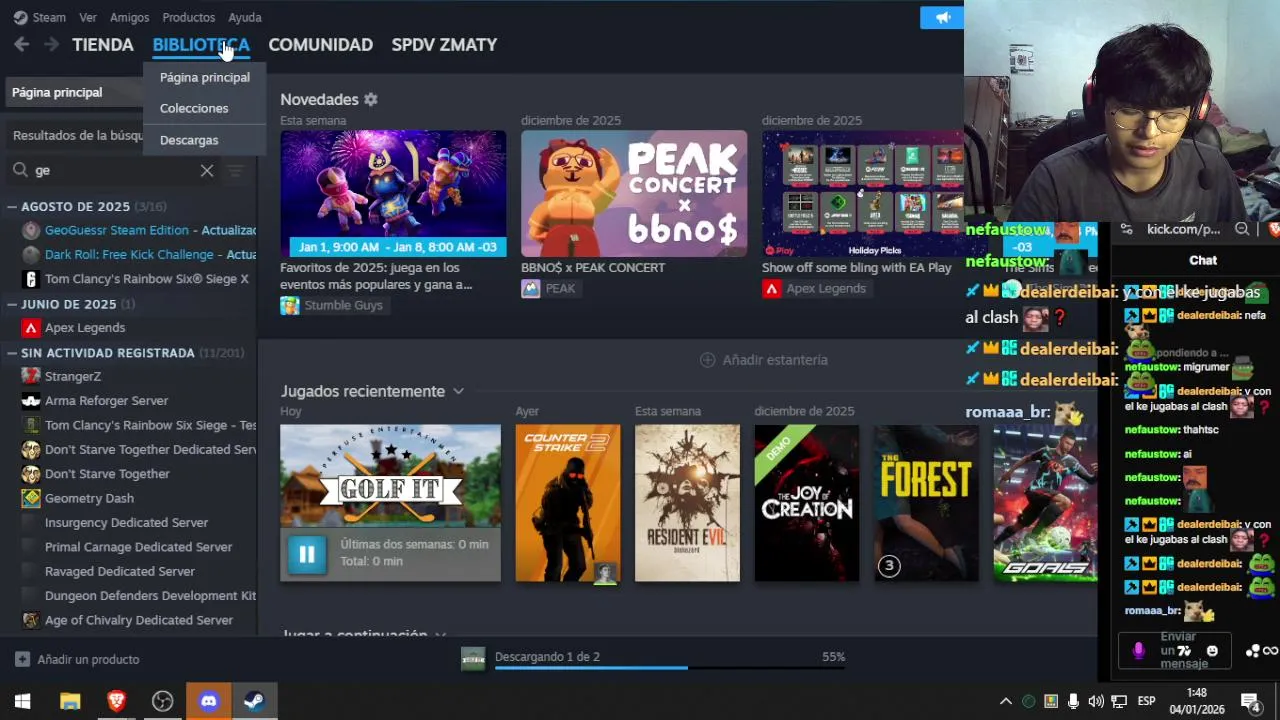Screen dimensions: 1280x720
Task: Open The Joy of Creation demo cover
Action: 807,503
